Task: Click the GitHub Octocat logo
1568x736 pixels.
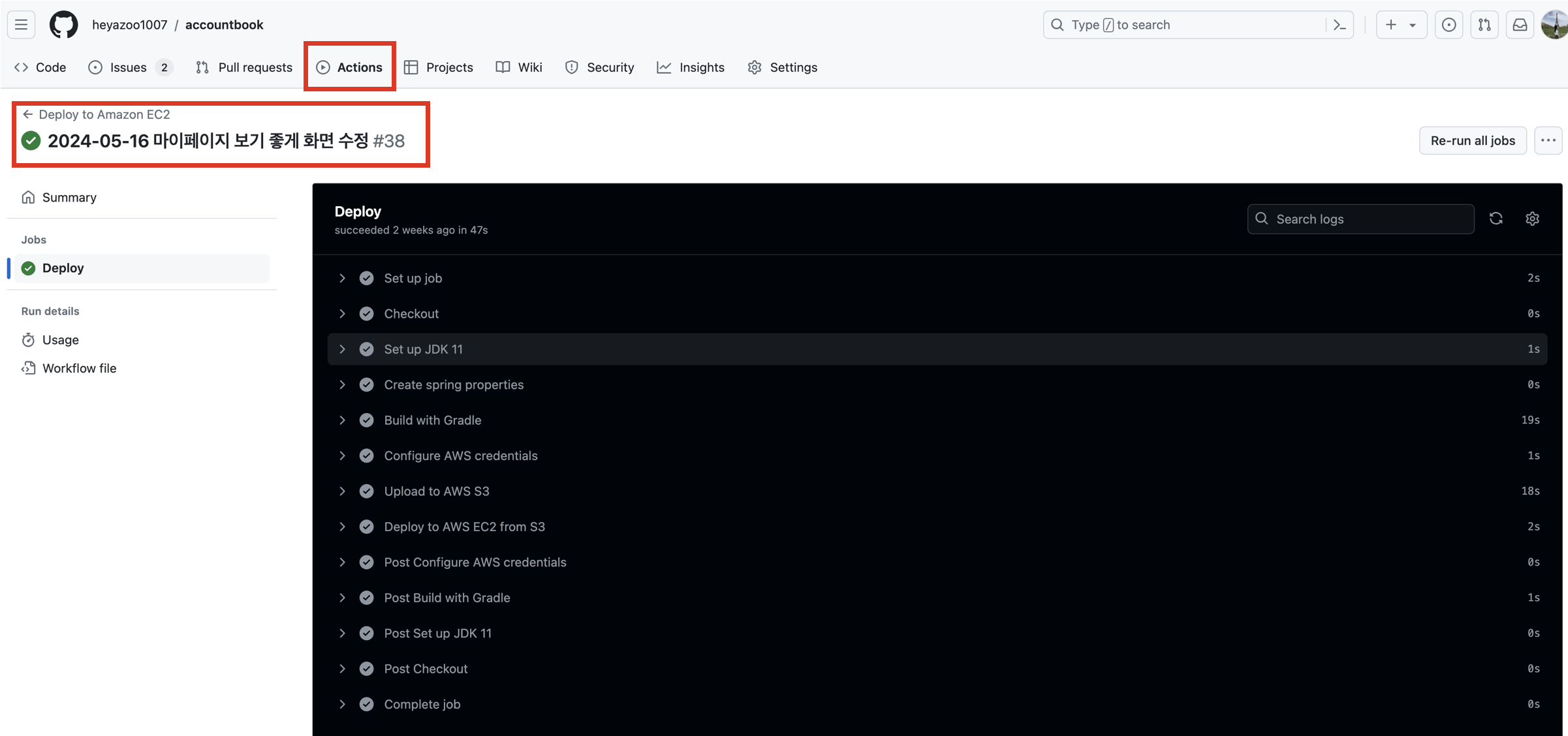Action: click(x=63, y=25)
